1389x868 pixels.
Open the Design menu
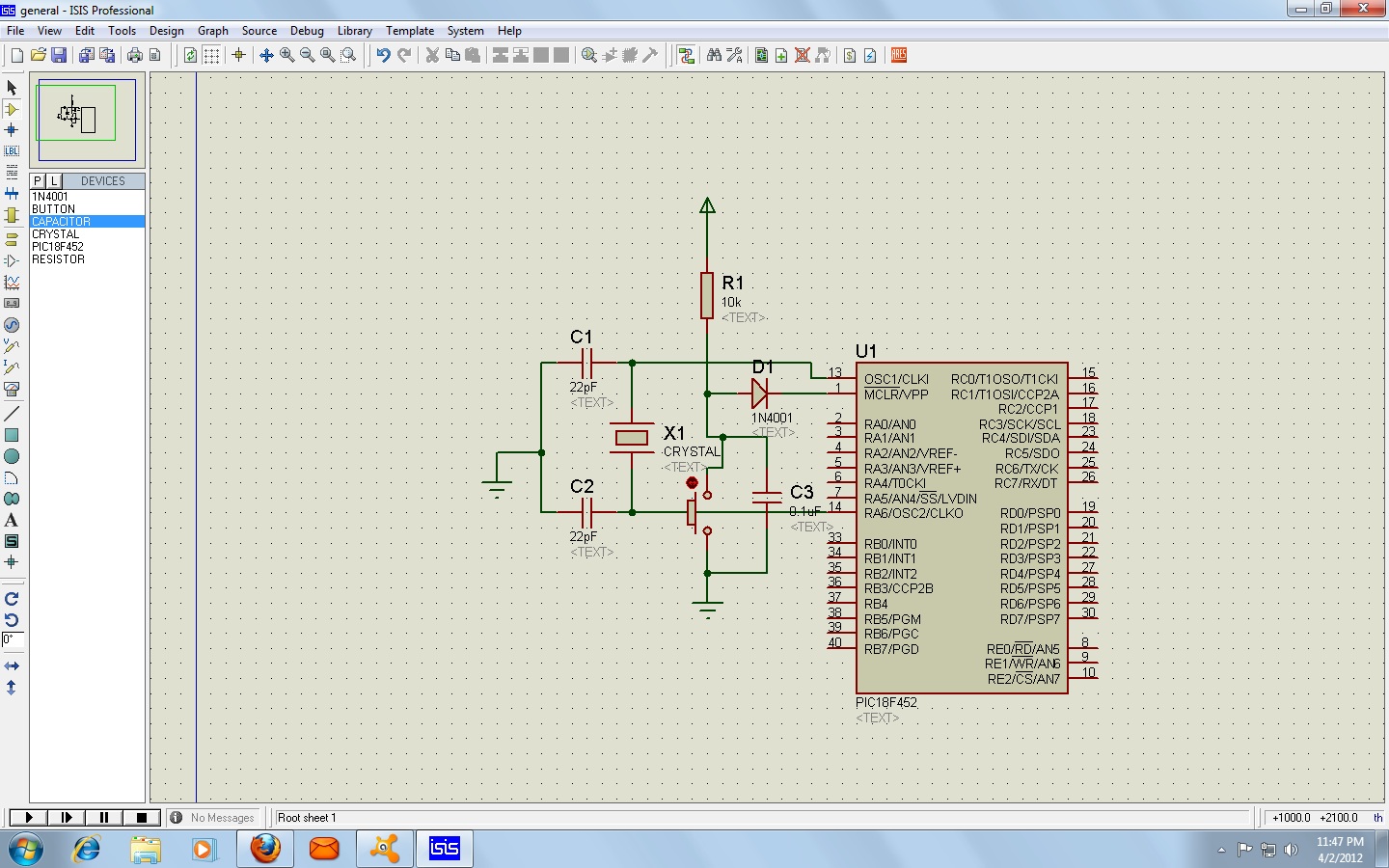[x=166, y=31]
